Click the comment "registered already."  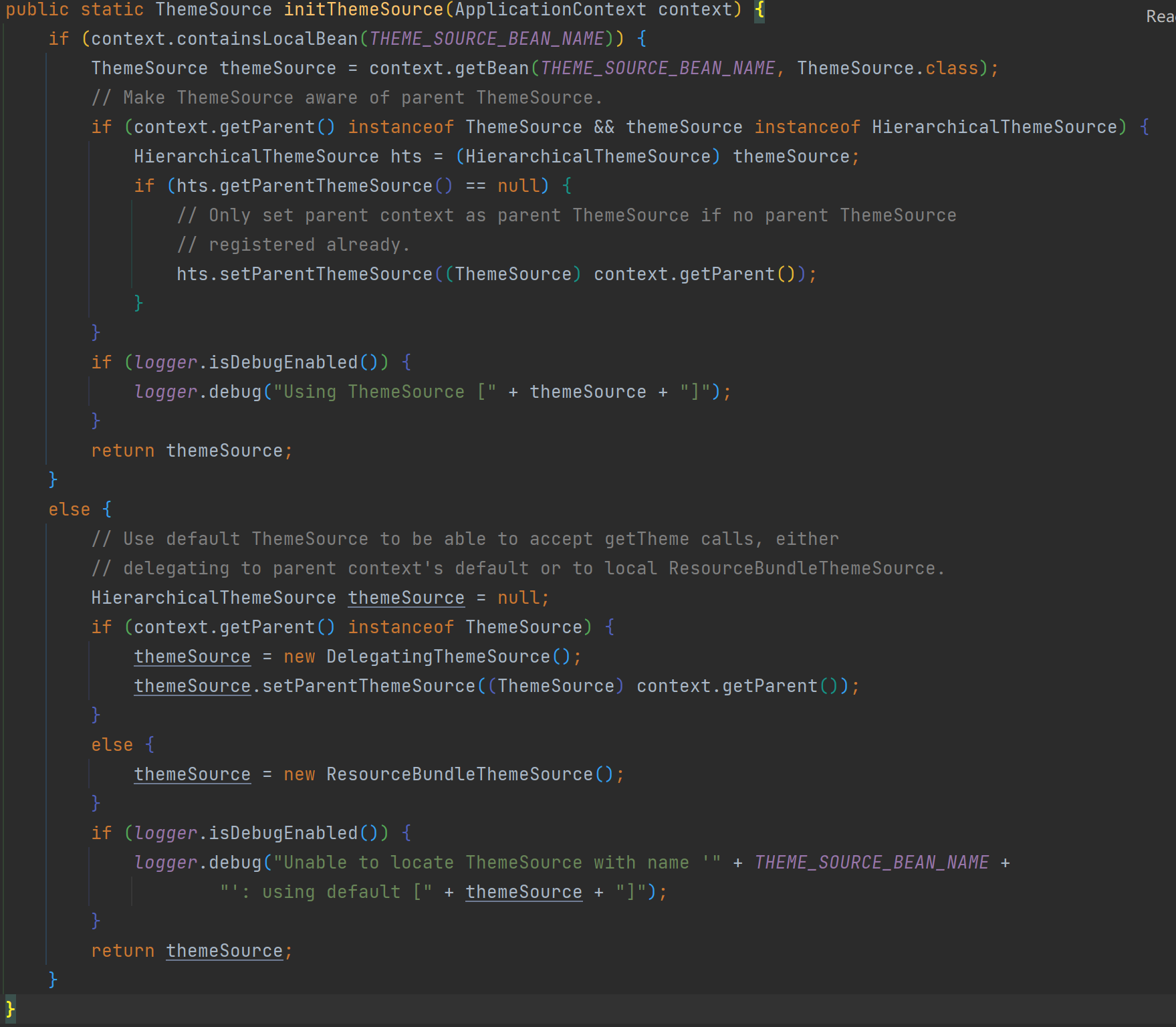coord(294,245)
